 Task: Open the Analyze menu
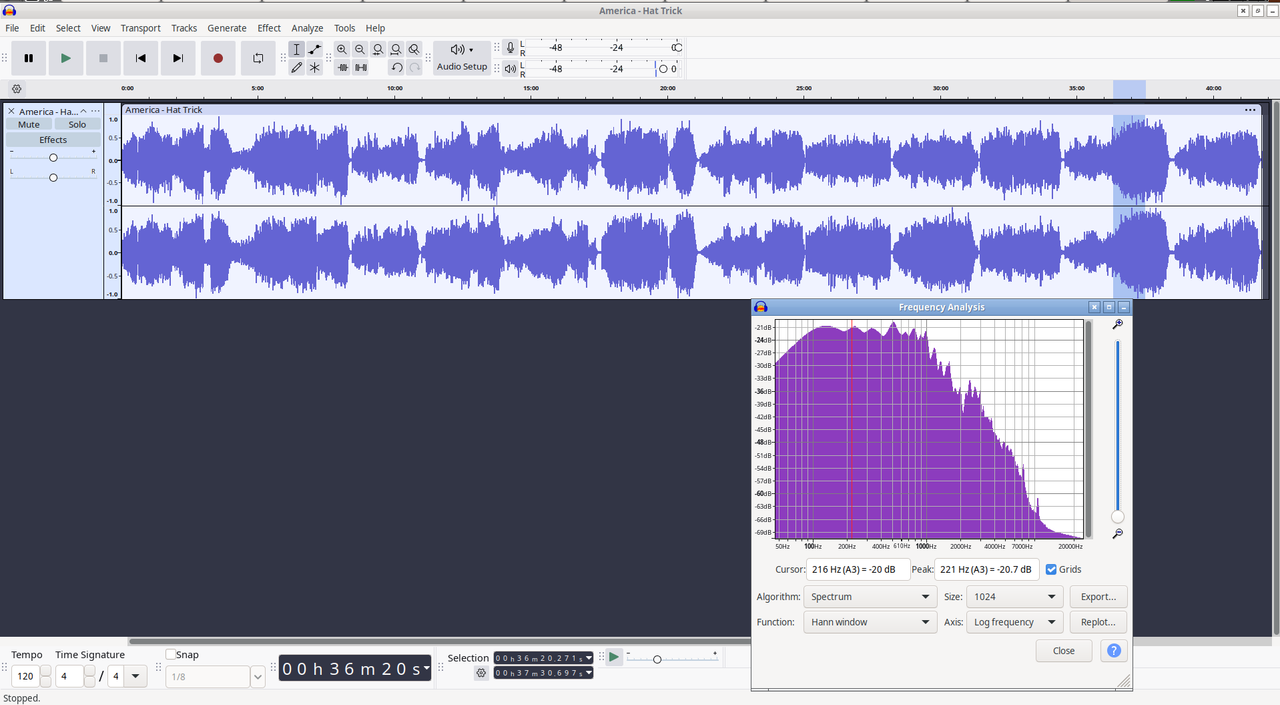coord(307,28)
